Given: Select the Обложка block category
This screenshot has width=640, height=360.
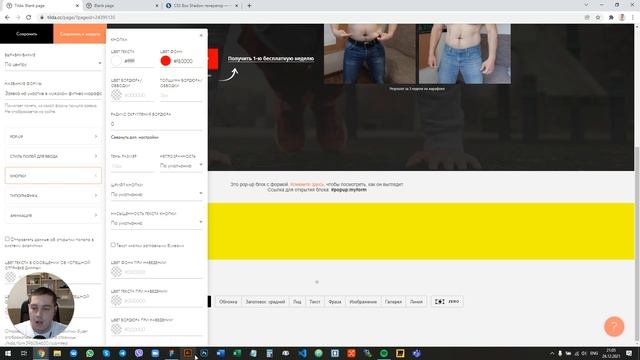Looking at the screenshot, I should pos(228,302).
